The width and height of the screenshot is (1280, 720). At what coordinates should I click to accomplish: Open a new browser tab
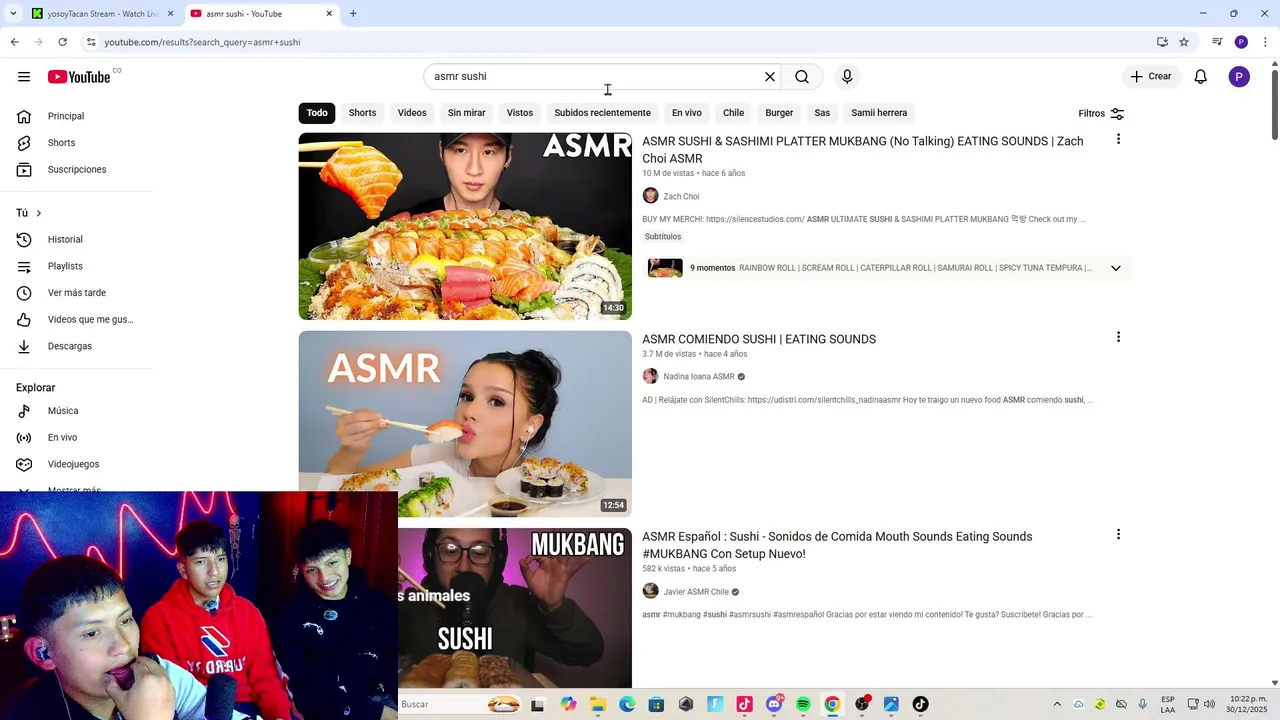[353, 14]
